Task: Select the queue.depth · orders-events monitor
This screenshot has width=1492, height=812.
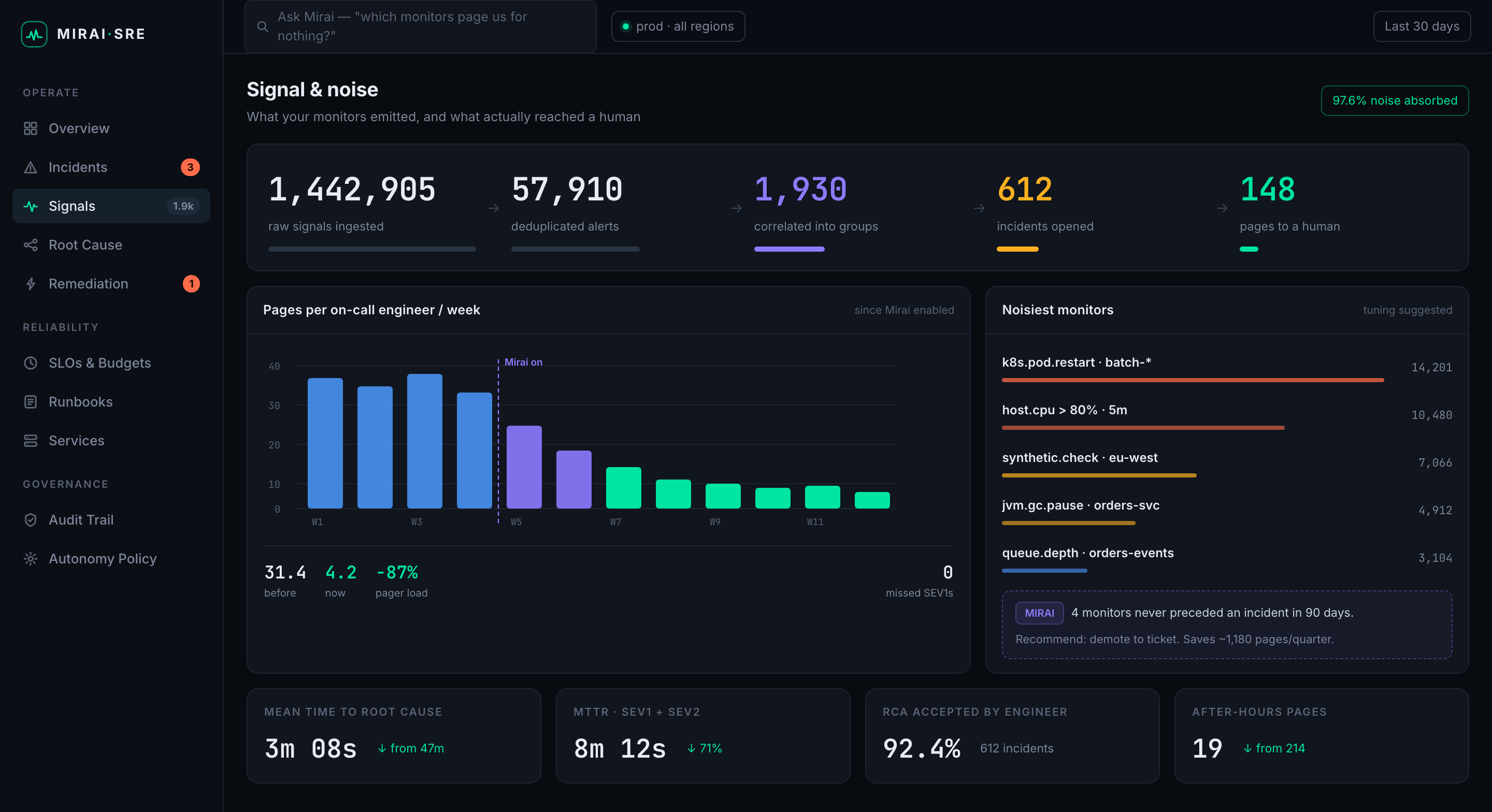Action: pos(1227,558)
